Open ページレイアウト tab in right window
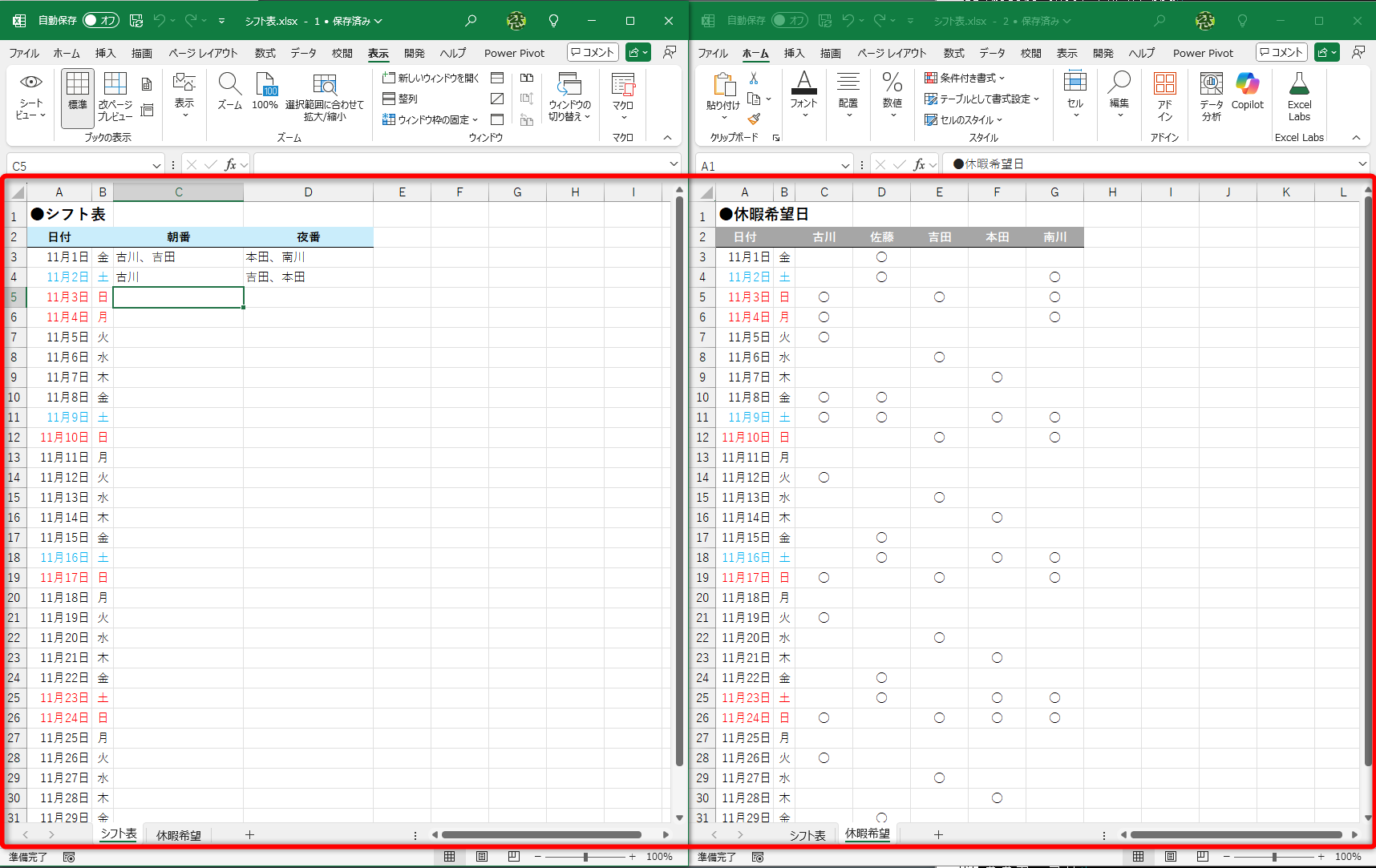 pos(892,53)
